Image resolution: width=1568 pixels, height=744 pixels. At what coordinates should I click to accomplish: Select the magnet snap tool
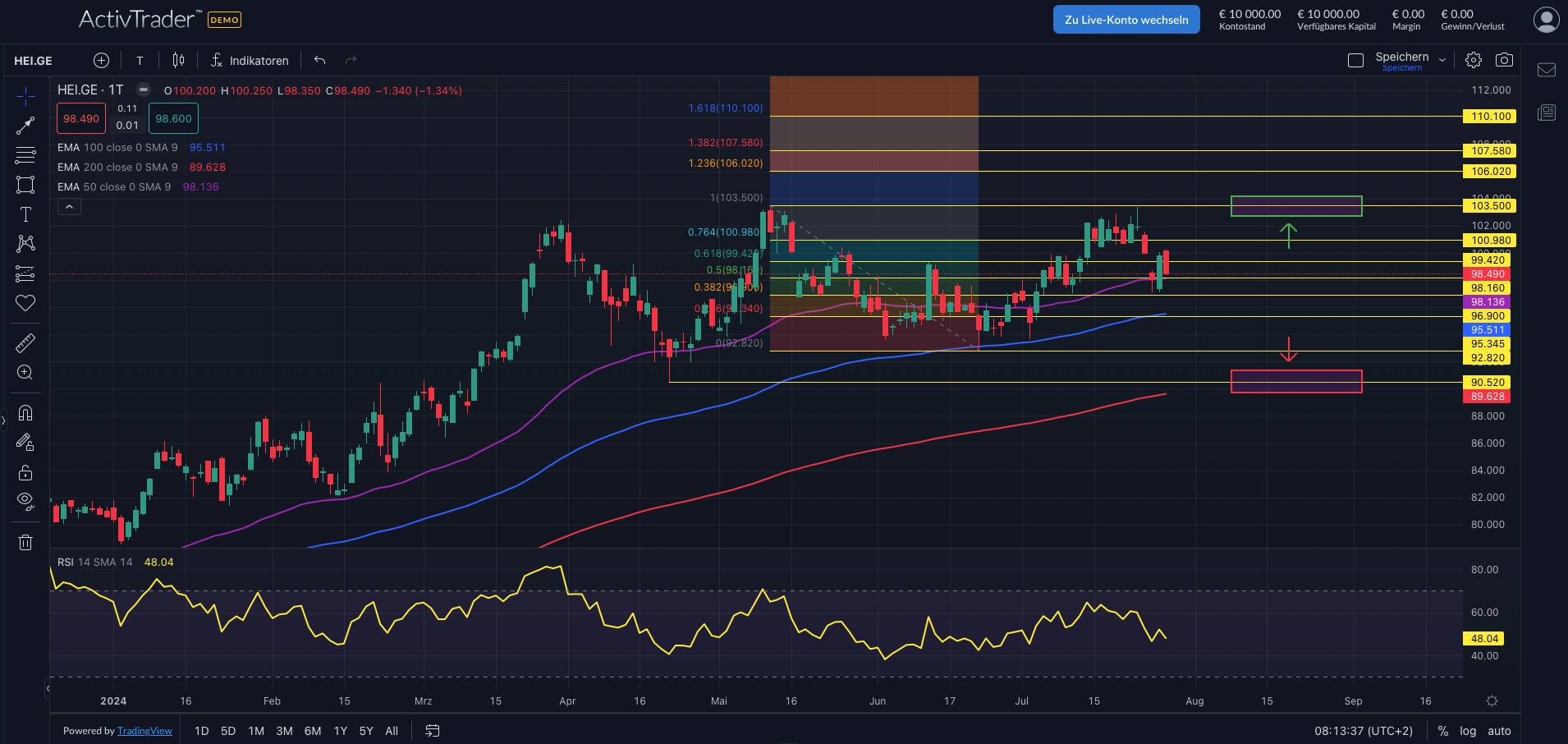click(x=25, y=413)
